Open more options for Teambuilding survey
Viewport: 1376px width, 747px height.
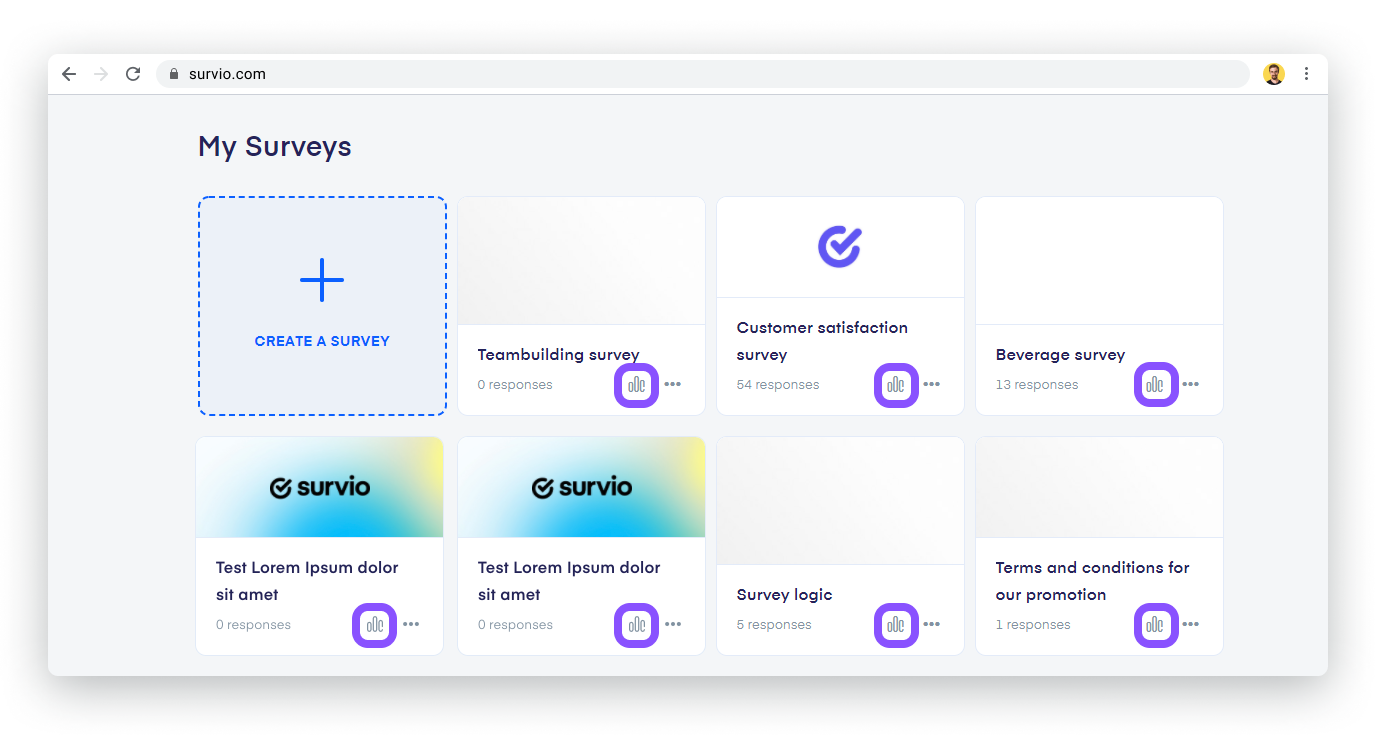(x=673, y=384)
